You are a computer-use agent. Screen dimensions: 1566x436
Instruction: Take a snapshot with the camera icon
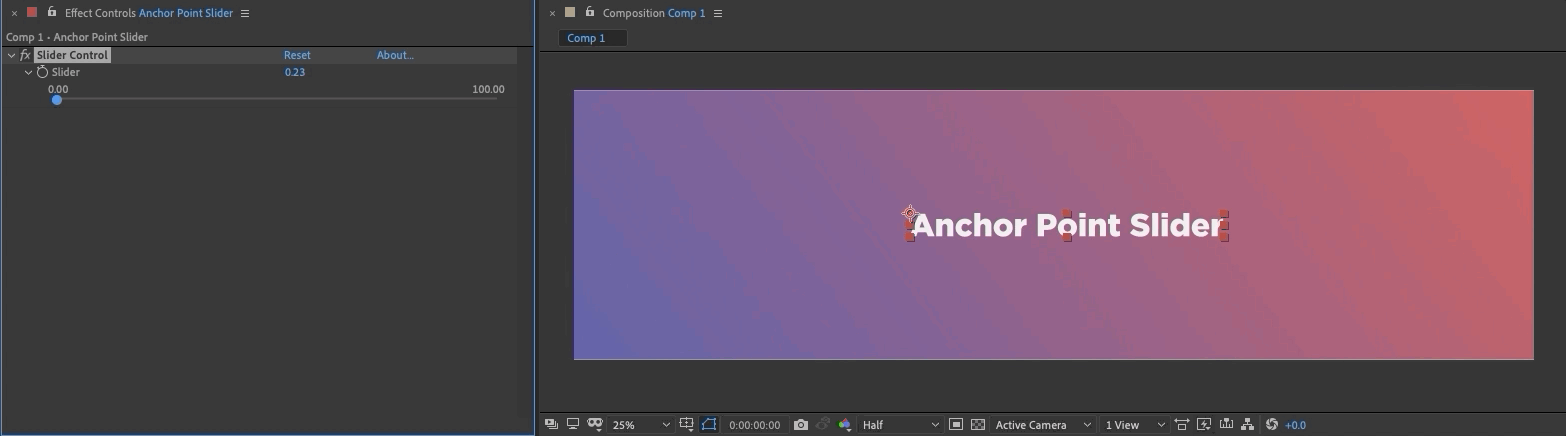click(x=800, y=424)
